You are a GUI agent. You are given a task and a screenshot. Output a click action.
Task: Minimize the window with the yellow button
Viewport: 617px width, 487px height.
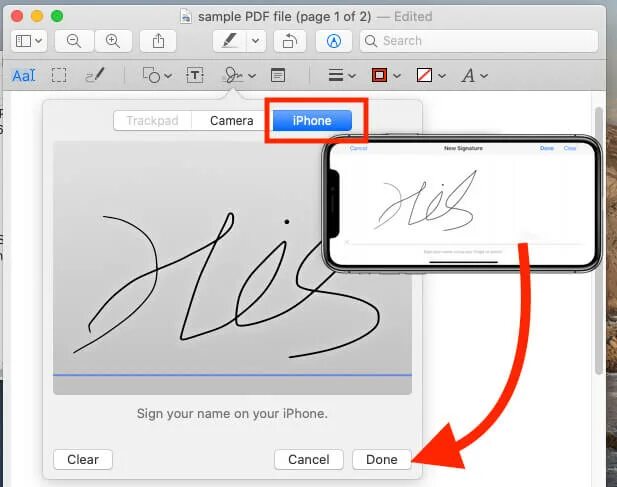point(37,16)
